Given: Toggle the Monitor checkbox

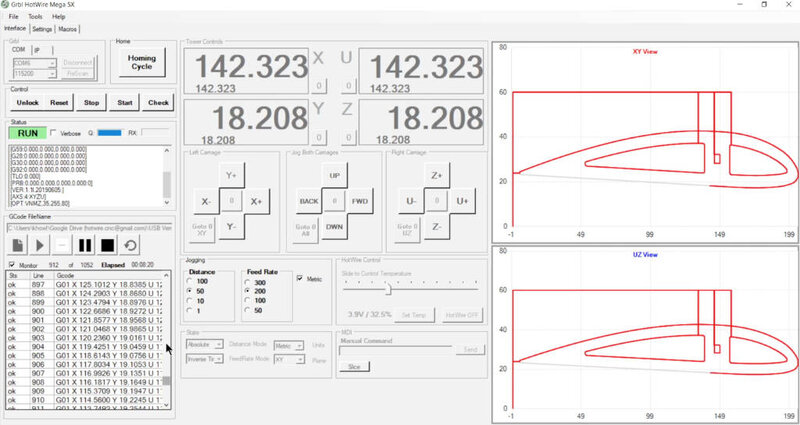Looking at the screenshot, I should [x=12, y=265].
